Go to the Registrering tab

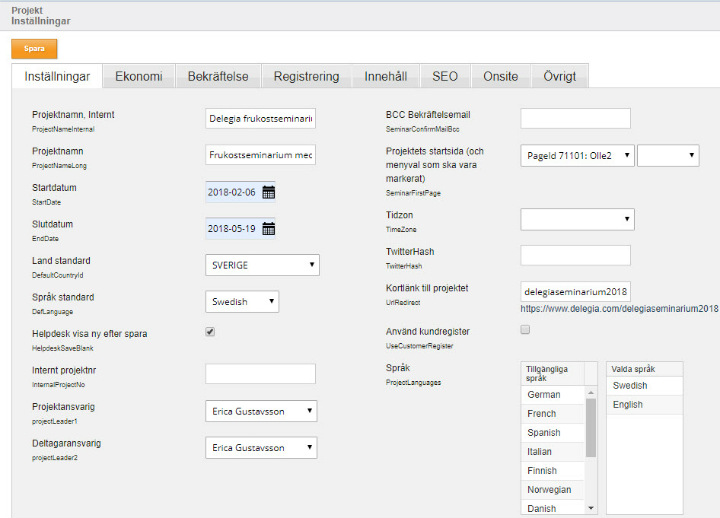click(306, 76)
